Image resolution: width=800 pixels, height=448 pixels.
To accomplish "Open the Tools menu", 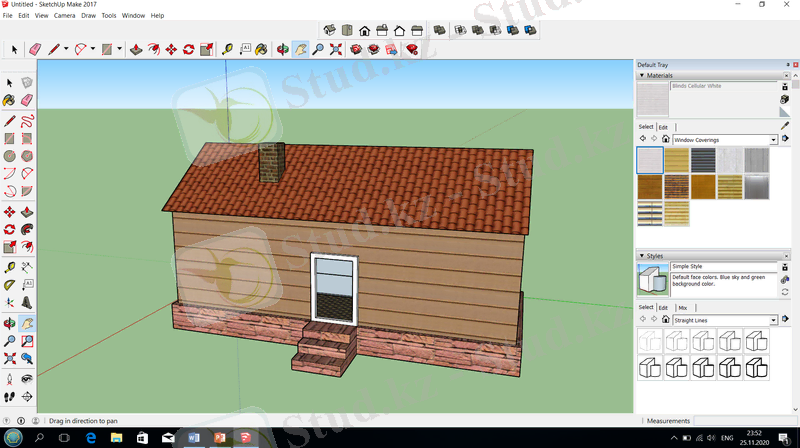I will (x=109, y=16).
